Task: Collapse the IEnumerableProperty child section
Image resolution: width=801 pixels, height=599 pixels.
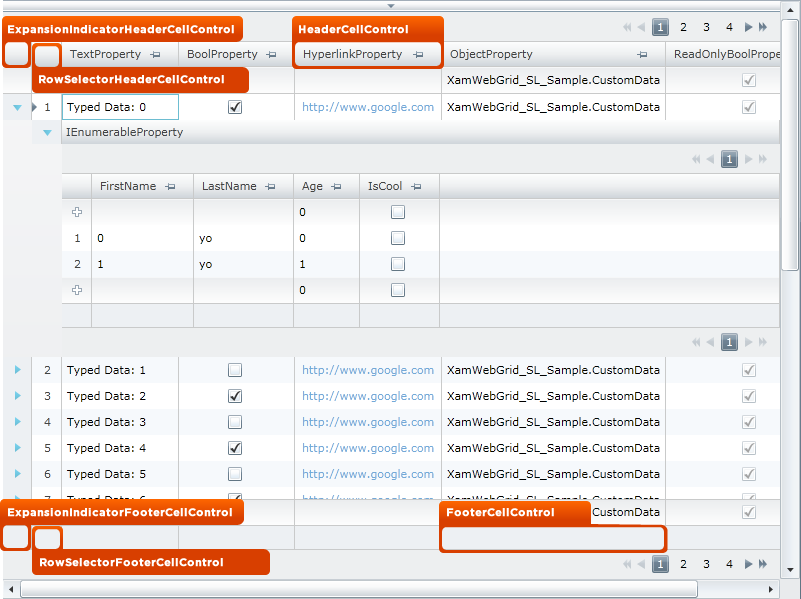Action: click(x=47, y=132)
